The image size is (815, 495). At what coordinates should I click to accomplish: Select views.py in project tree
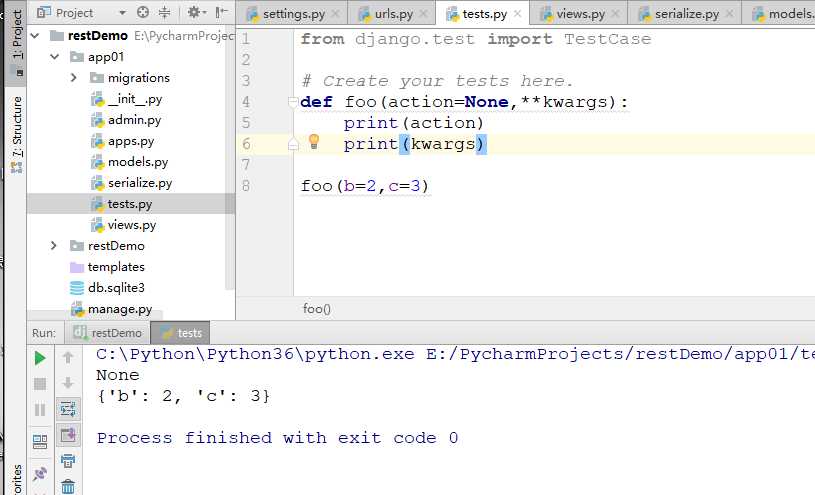(124, 225)
